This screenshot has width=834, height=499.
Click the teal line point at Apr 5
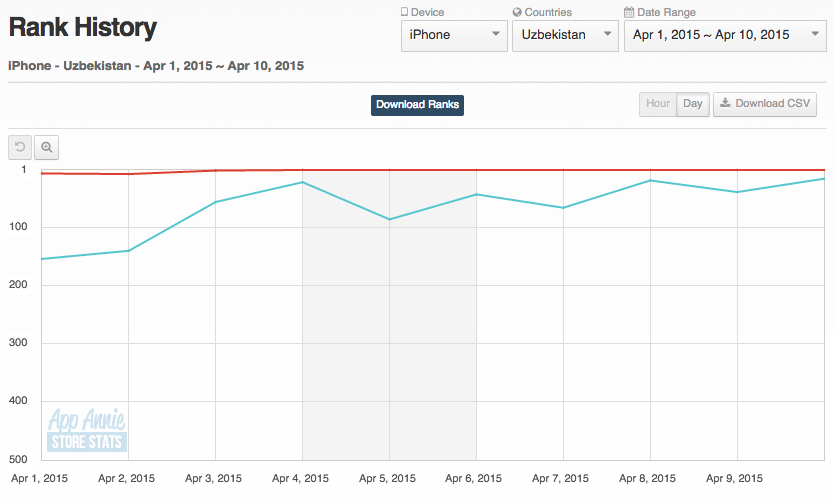pyautogui.click(x=389, y=219)
